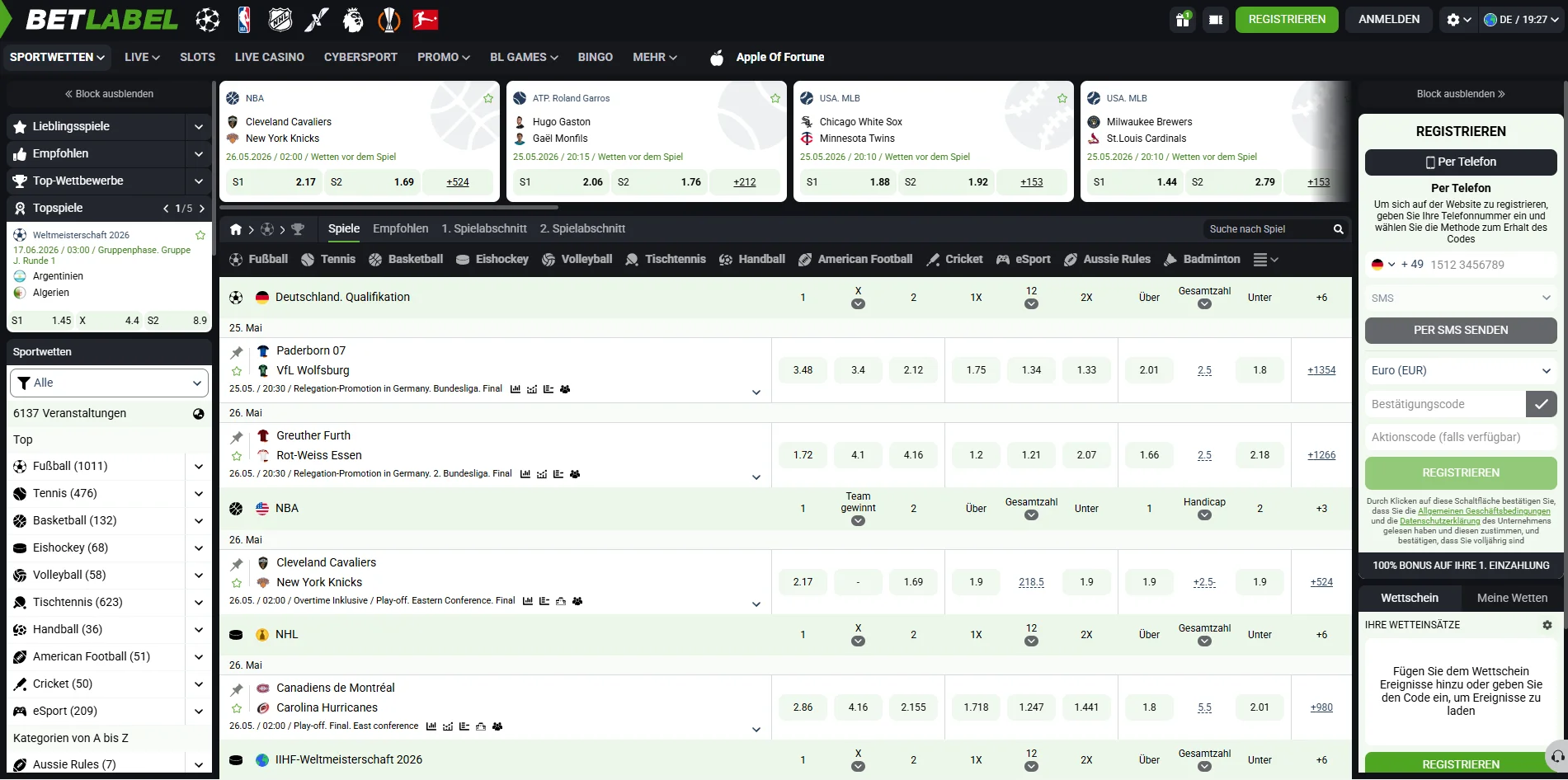Screen dimensions: 1568x780
Task: Open +1354 more markets for Paderborn match
Action: pos(1321,371)
